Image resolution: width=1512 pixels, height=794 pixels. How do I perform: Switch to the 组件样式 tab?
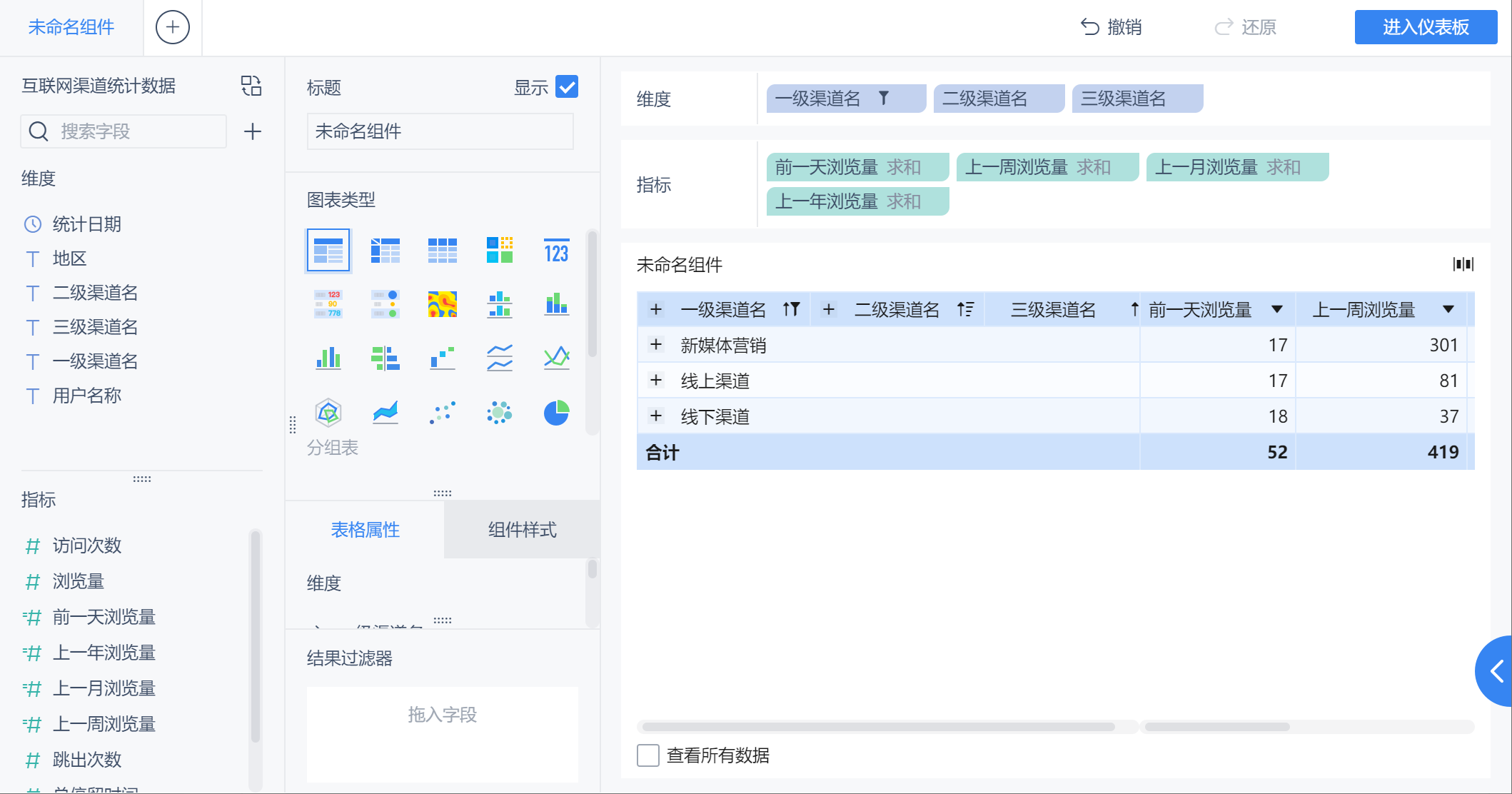point(522,530)
